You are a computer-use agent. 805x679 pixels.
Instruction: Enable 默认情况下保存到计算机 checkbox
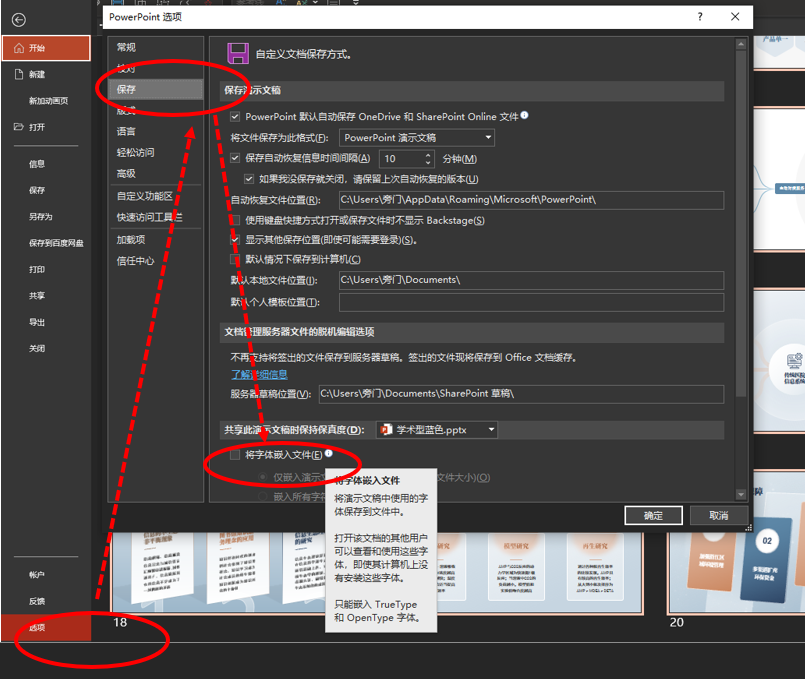[235, 259]
